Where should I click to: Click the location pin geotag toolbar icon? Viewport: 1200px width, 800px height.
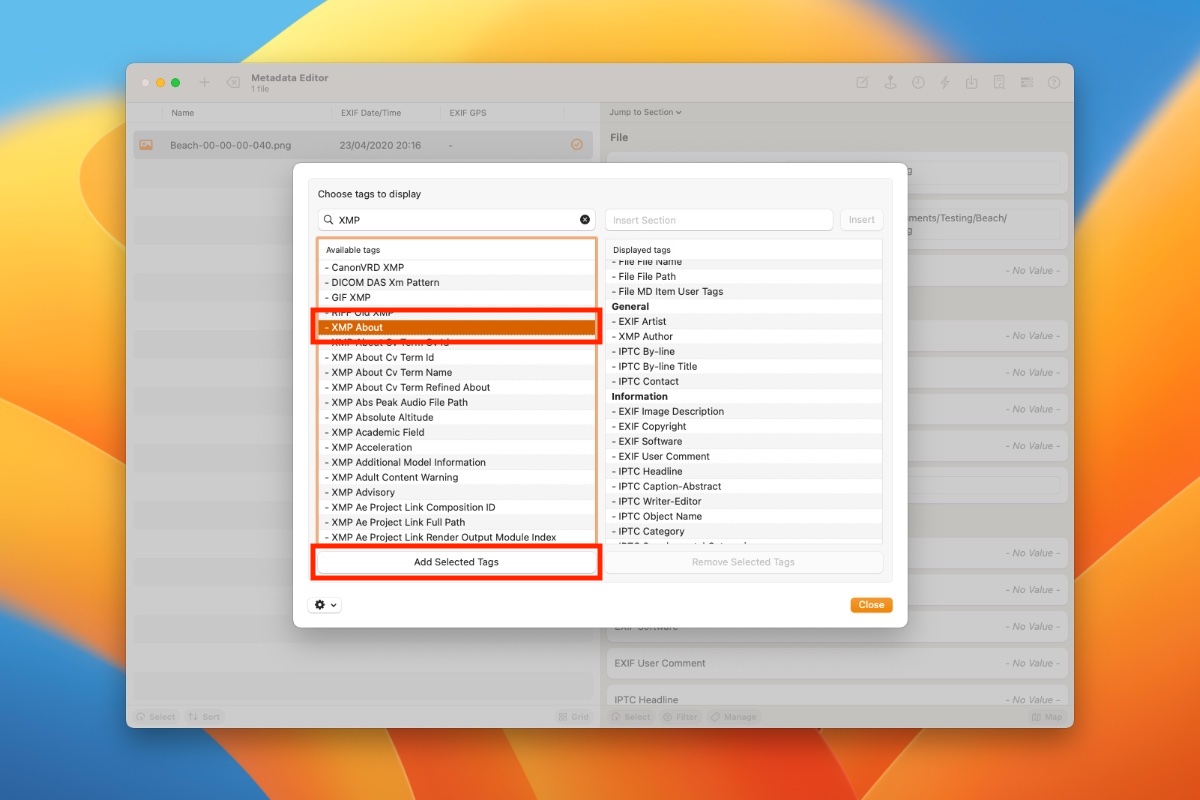(x=890, y=83)
